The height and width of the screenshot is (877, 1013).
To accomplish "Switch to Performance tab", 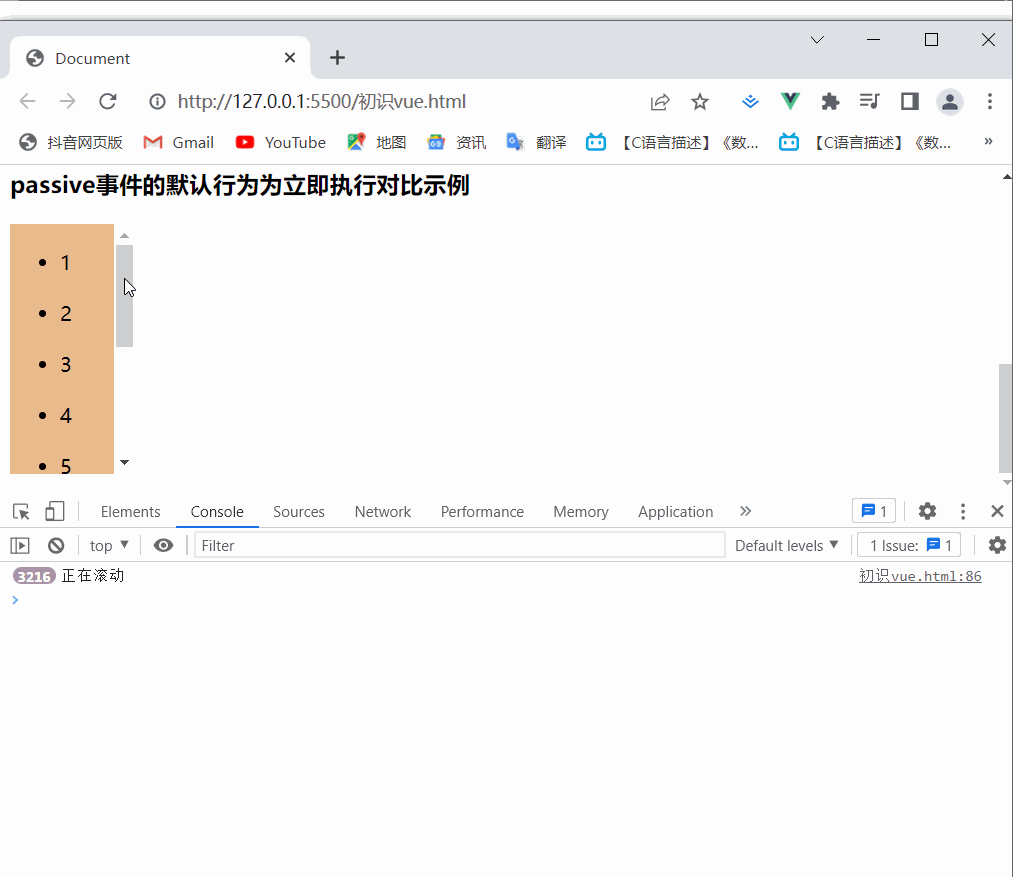I will pos(482,512).
